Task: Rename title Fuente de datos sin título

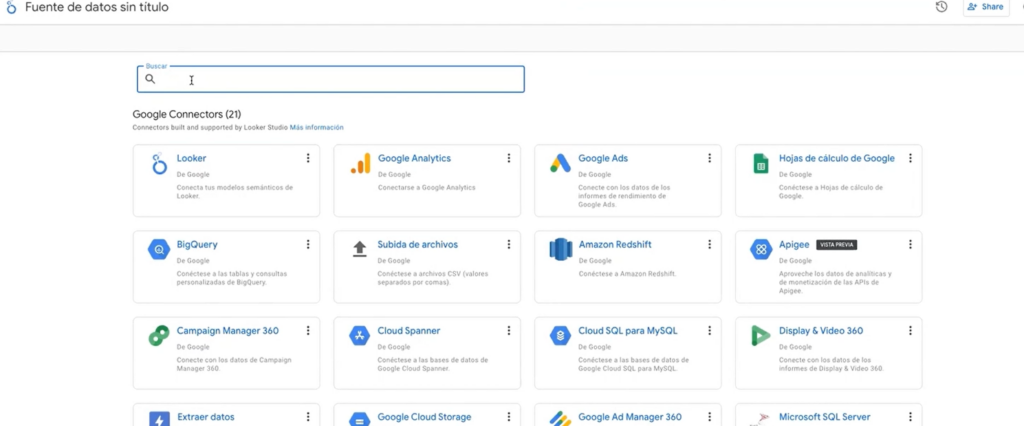Action: (x=97, y=8)
